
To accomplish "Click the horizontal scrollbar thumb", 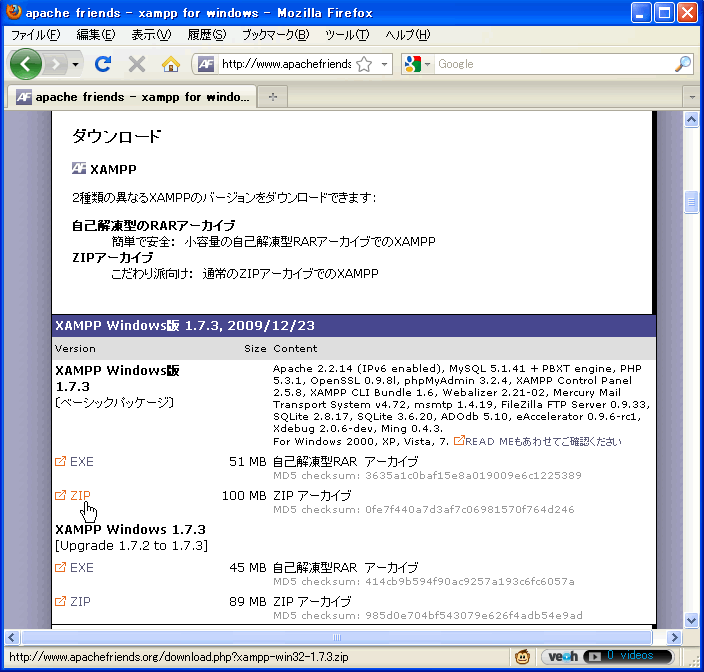I will point(337,637).
